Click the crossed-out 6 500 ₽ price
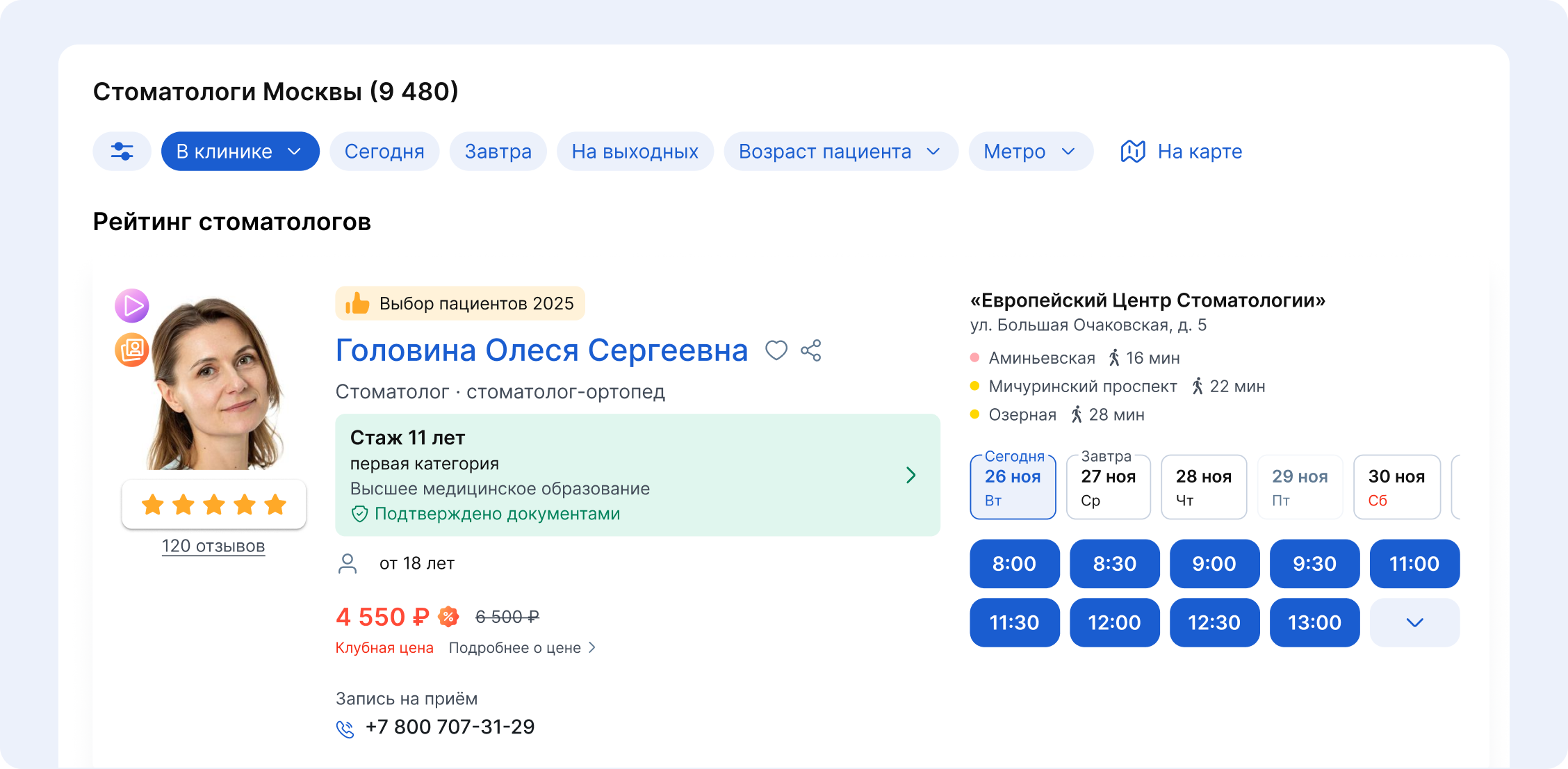Image resolution: width=1568 pixels, height=769 pixels. click(x=507, y=617)
